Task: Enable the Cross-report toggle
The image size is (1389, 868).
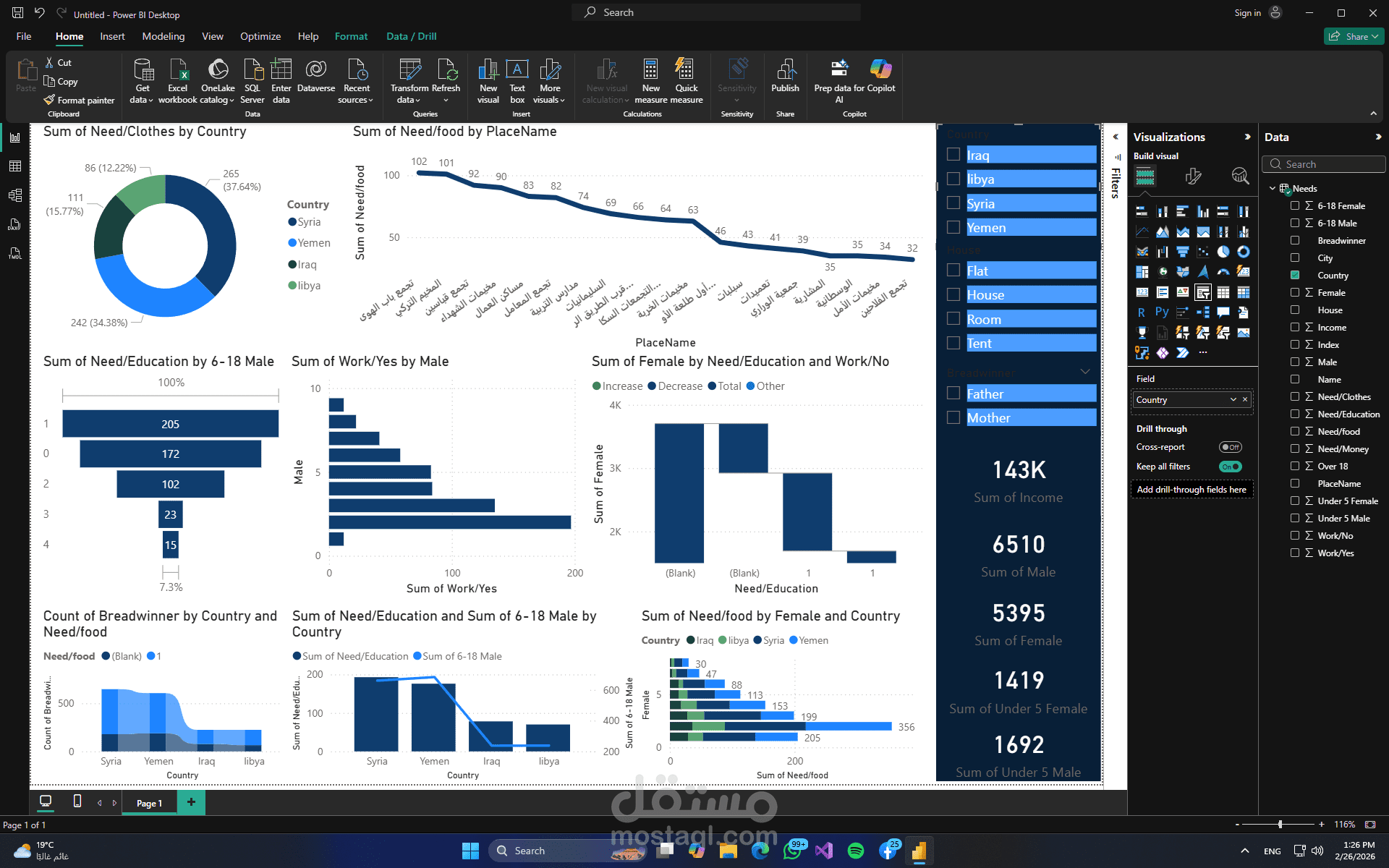Action: pyautogui.click(x=1230, y=447)
